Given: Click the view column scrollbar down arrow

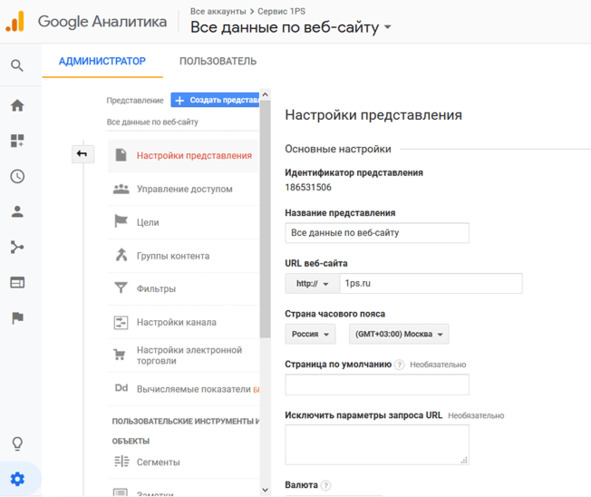Looking at the screenshot, I should tap(265, 490).
